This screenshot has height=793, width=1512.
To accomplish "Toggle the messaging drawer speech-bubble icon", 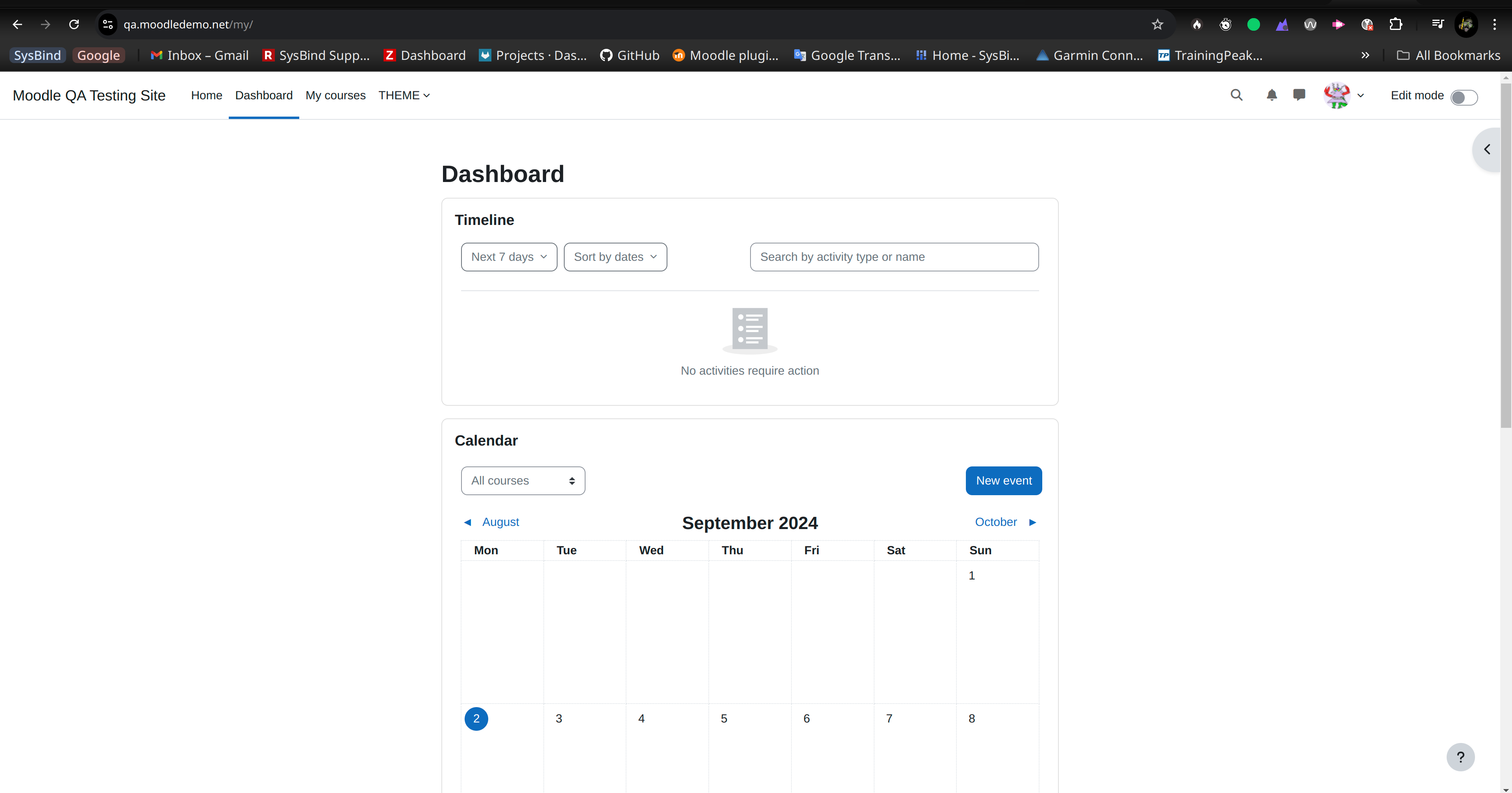I will coord(1299,95).
